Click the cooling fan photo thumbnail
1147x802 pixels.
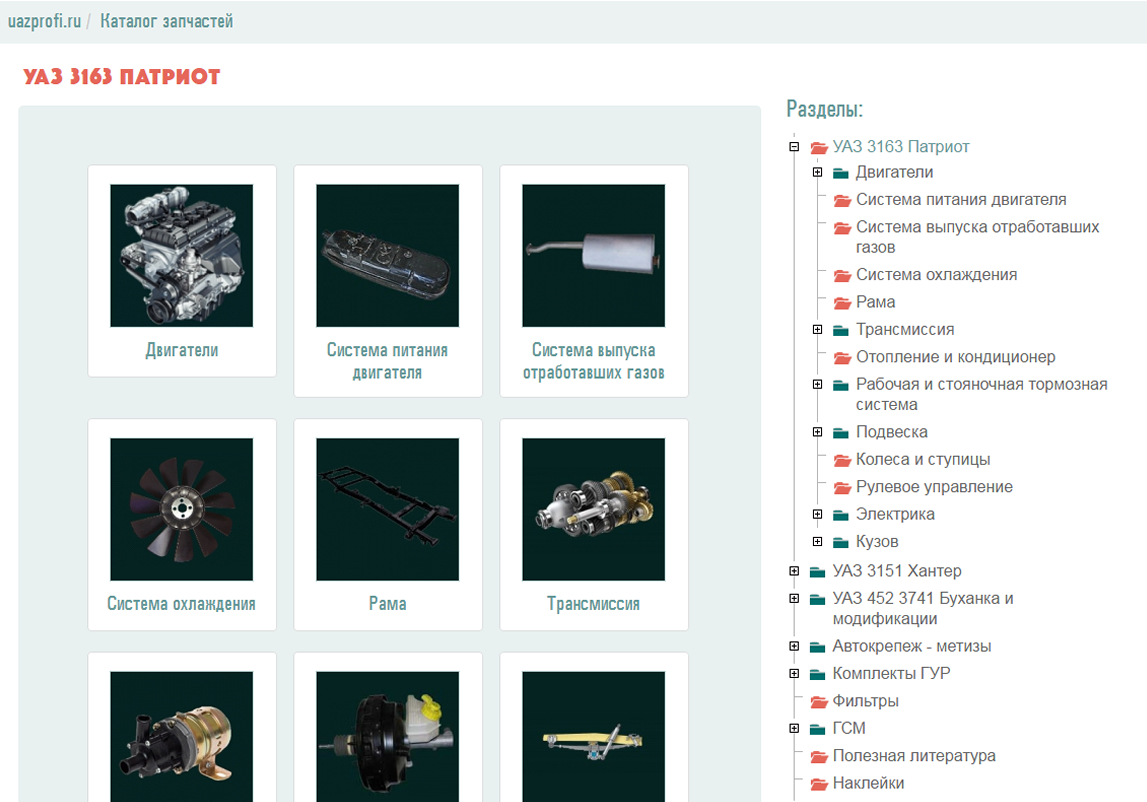point(181,509)
